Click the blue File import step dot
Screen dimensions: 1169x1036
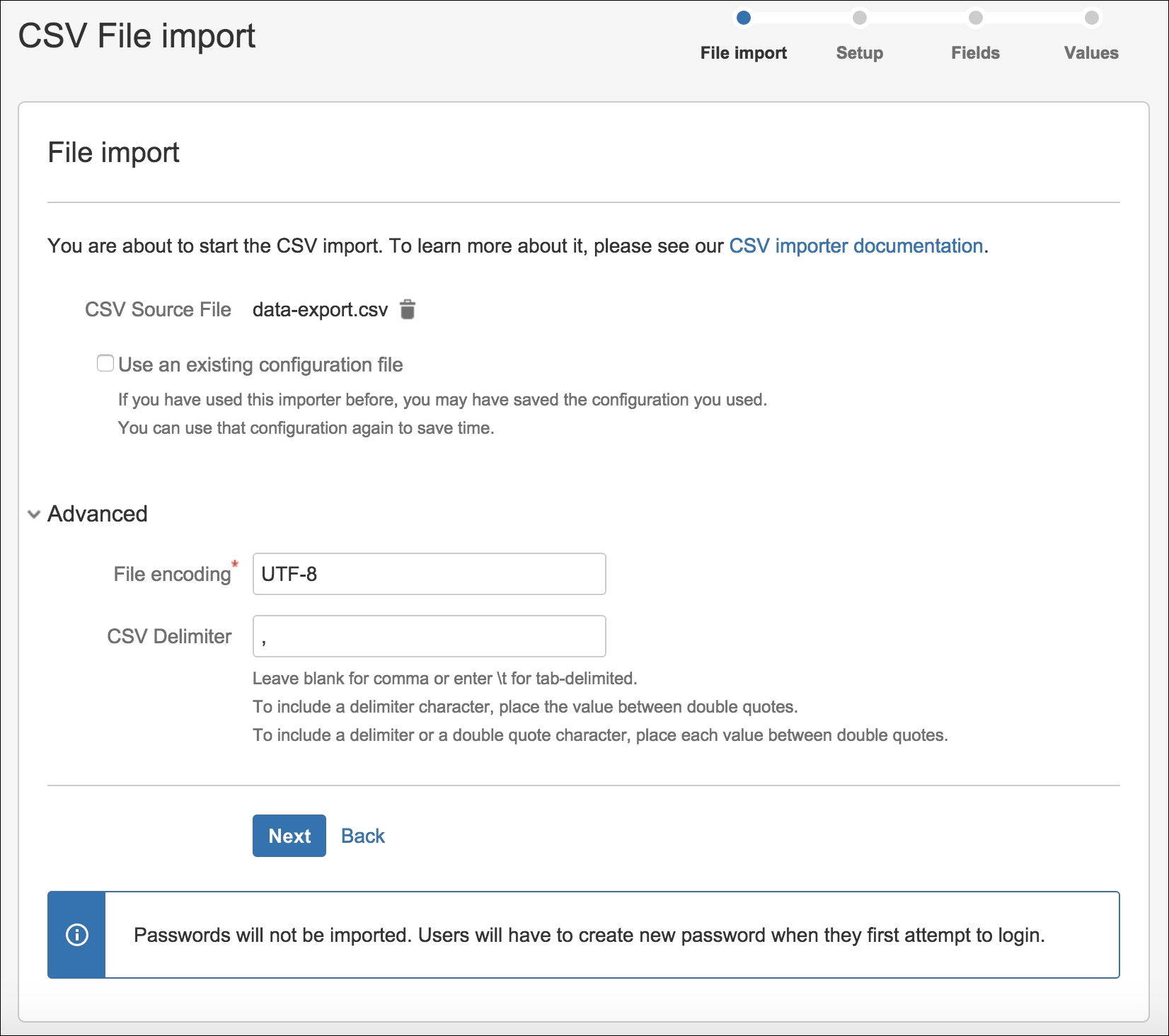click(x=743, y=18)
